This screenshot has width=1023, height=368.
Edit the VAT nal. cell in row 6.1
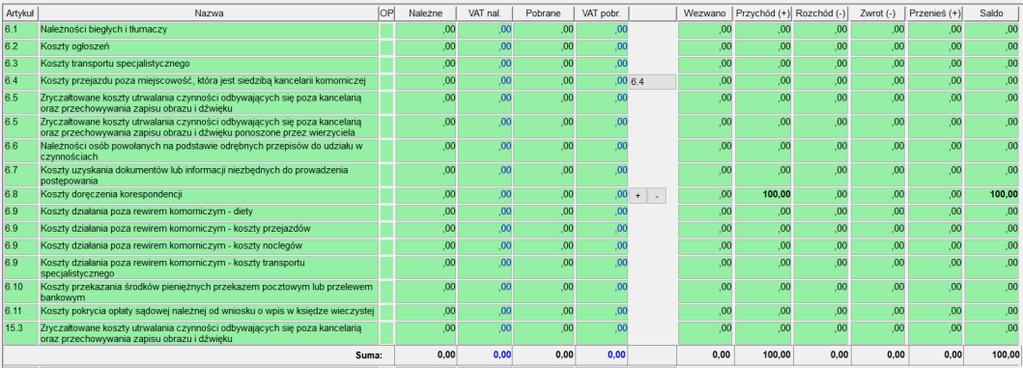(x=485, y=29)
